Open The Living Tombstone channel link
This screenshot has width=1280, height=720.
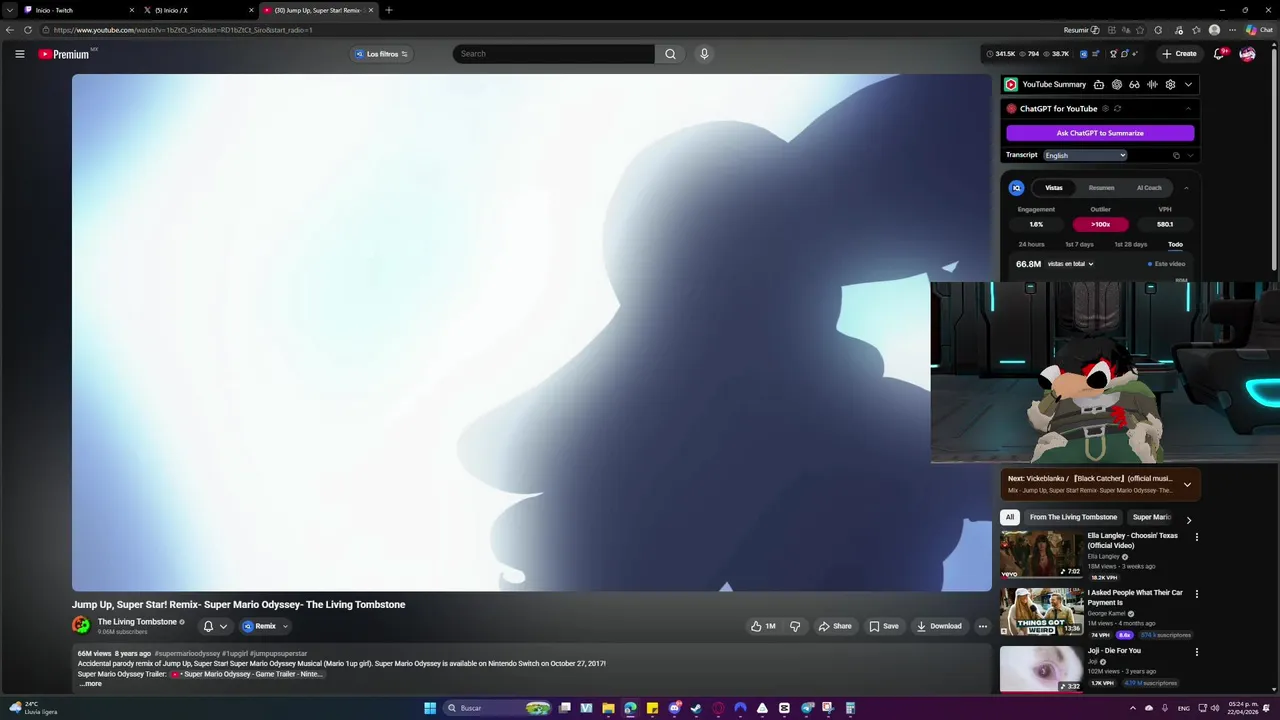click(137, 621)
